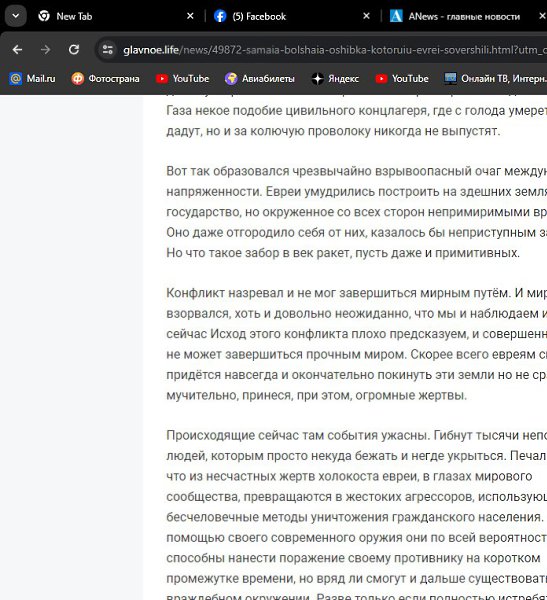The image size is (547, 600).
Task: Click the paragraph starting "Вот так образовался"
Action: click(x=356, y=212)
